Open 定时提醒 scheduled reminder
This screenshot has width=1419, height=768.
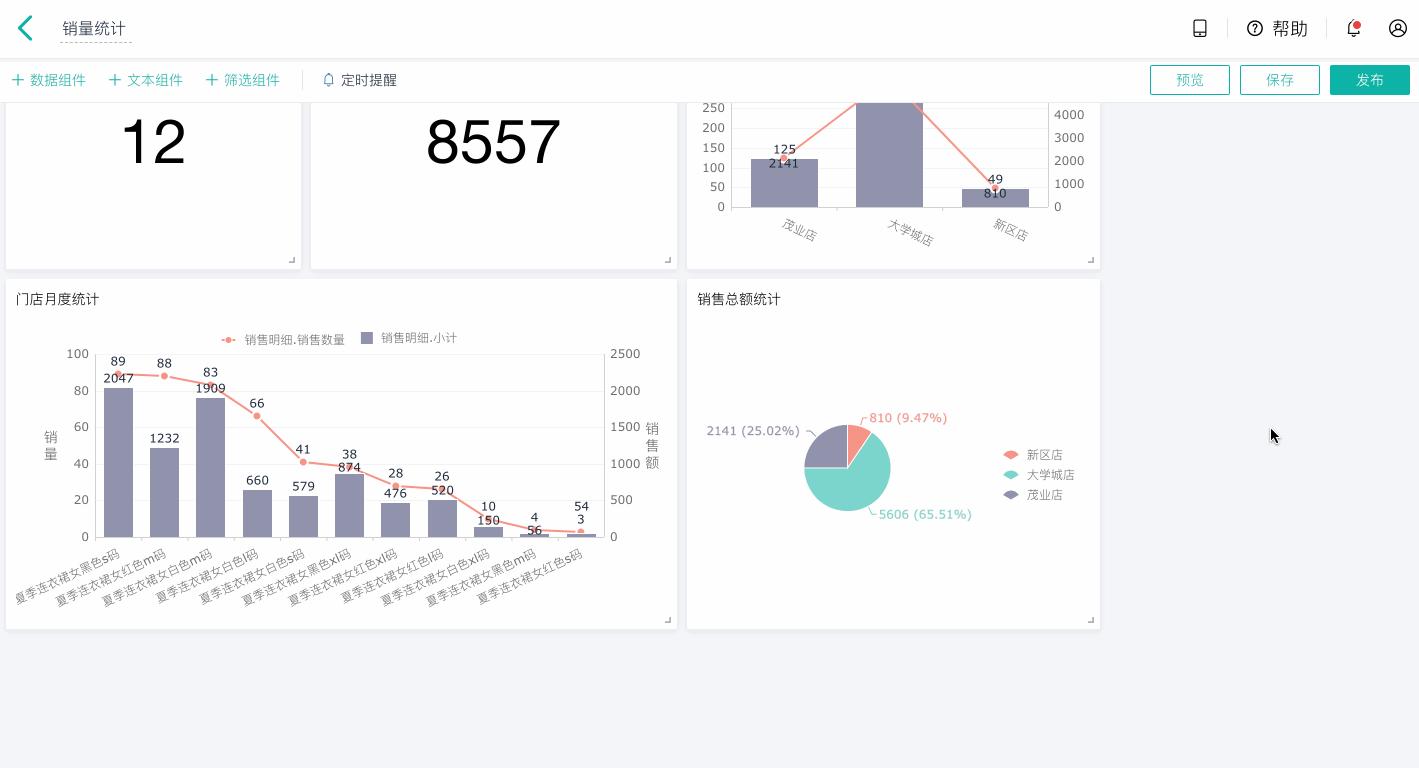click(359, 80)
